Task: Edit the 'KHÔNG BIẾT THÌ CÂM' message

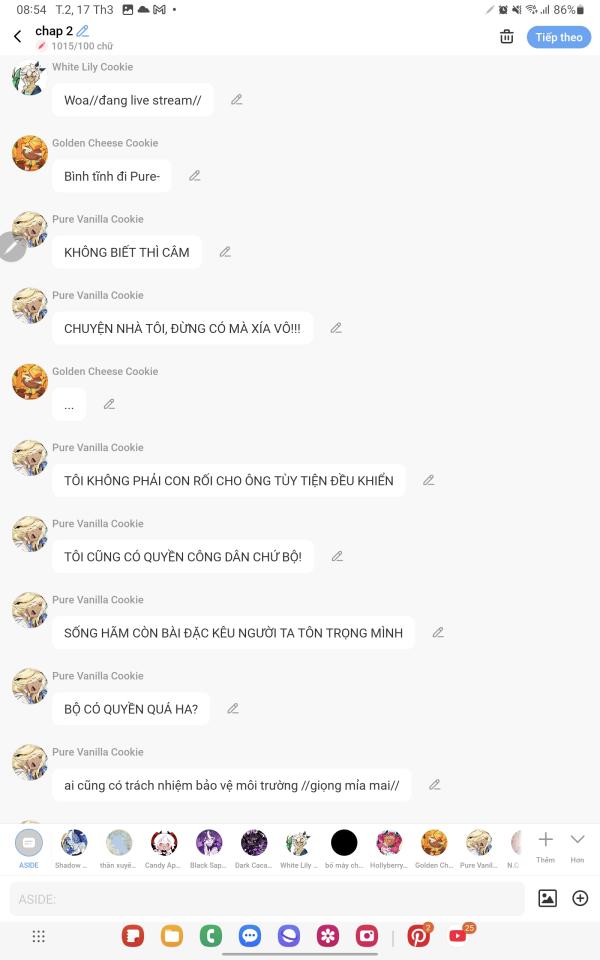Action: pyautogui.click(x=225, y=252)
